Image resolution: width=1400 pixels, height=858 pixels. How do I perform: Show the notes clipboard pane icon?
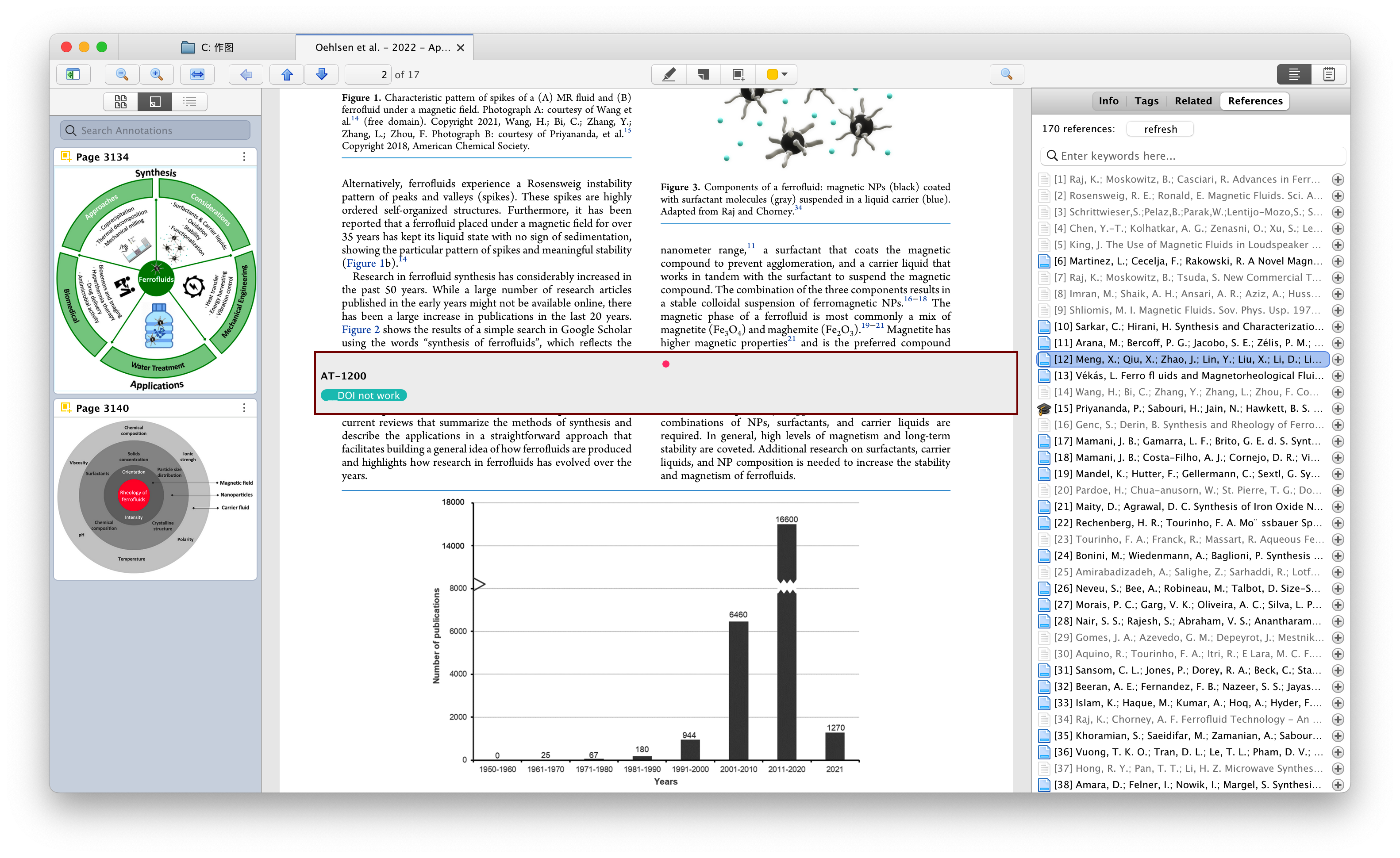[1329, 74]
